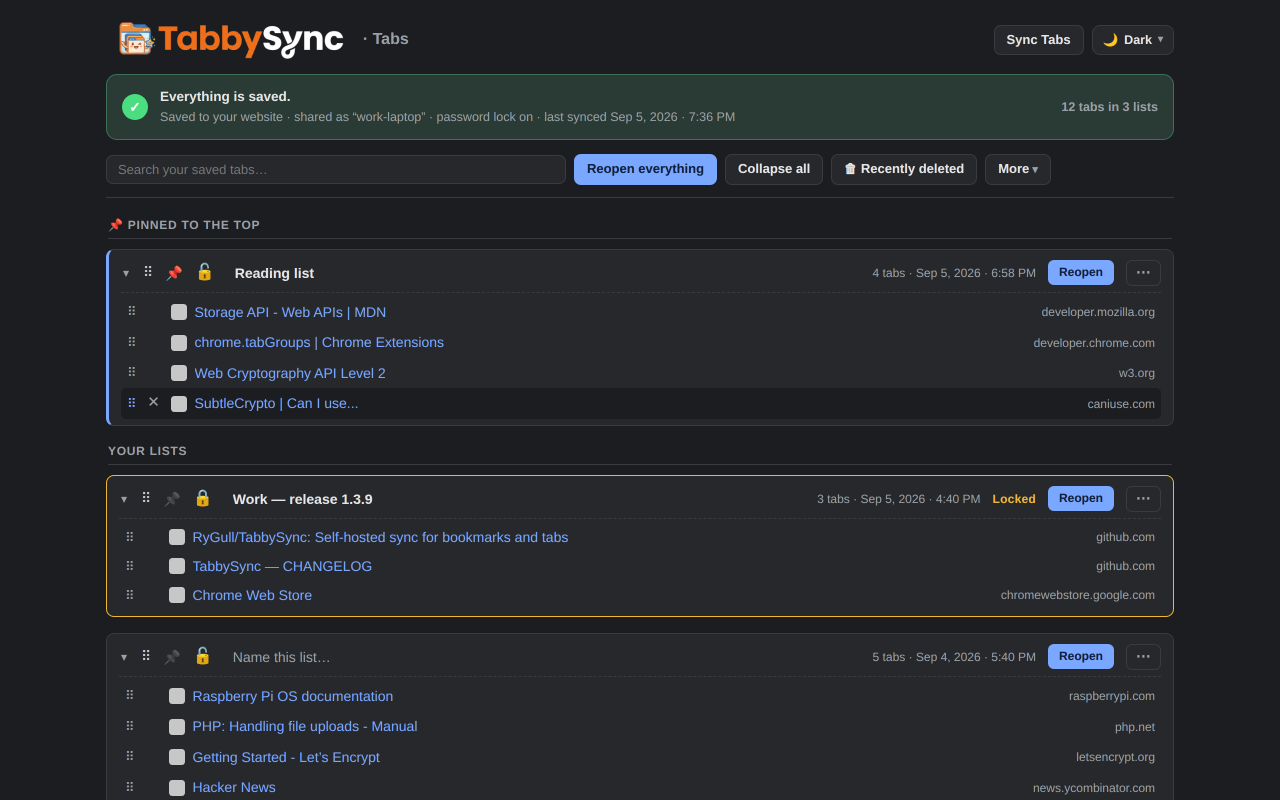Screen dimensions: 1280x800
Task: Click drag handle beside Web Cryptography API tab
Action: click(x=132, y=373)
